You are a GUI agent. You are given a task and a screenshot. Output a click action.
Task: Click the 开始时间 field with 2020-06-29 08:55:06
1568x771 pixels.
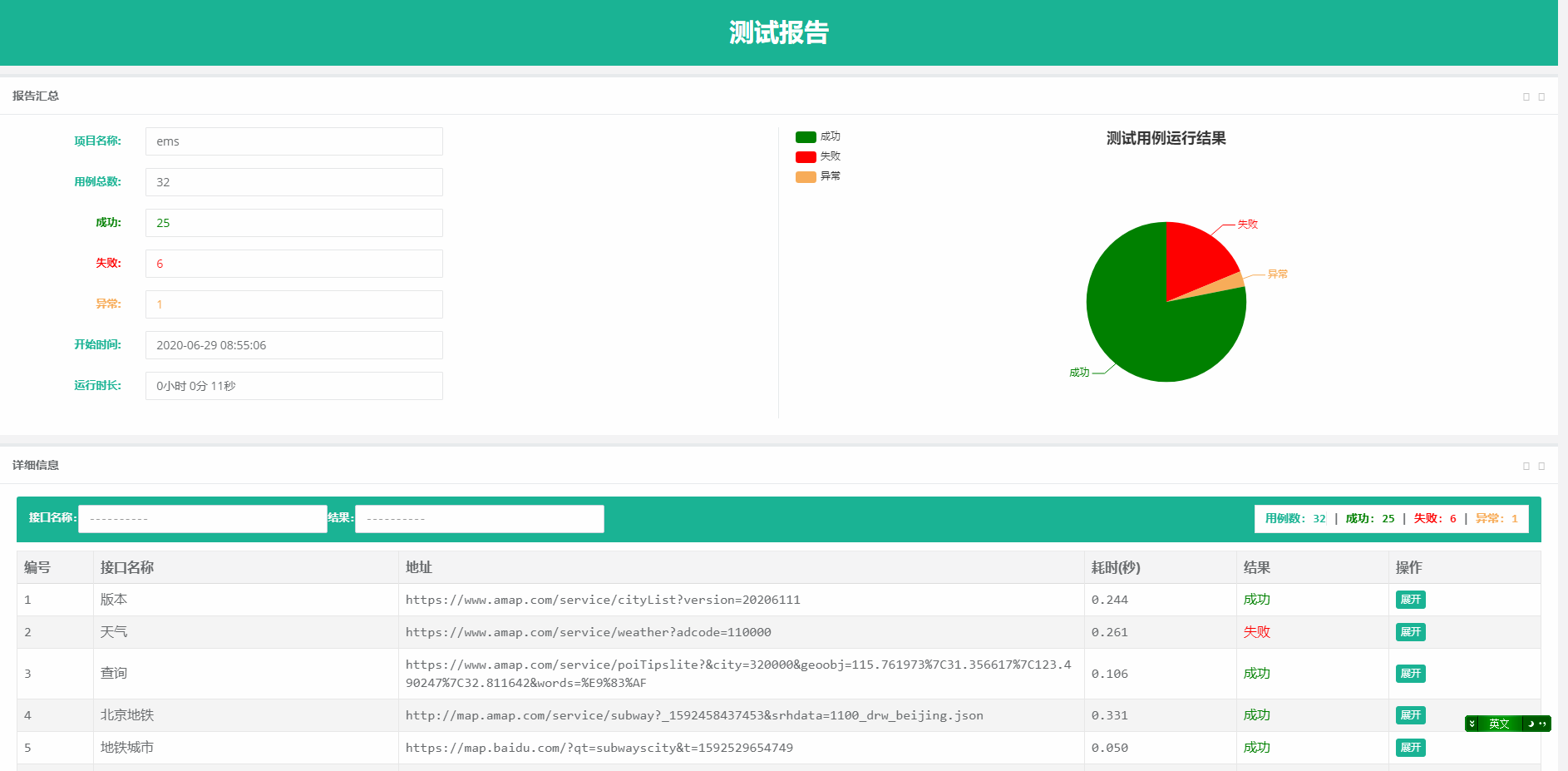[x=294, y=345]
